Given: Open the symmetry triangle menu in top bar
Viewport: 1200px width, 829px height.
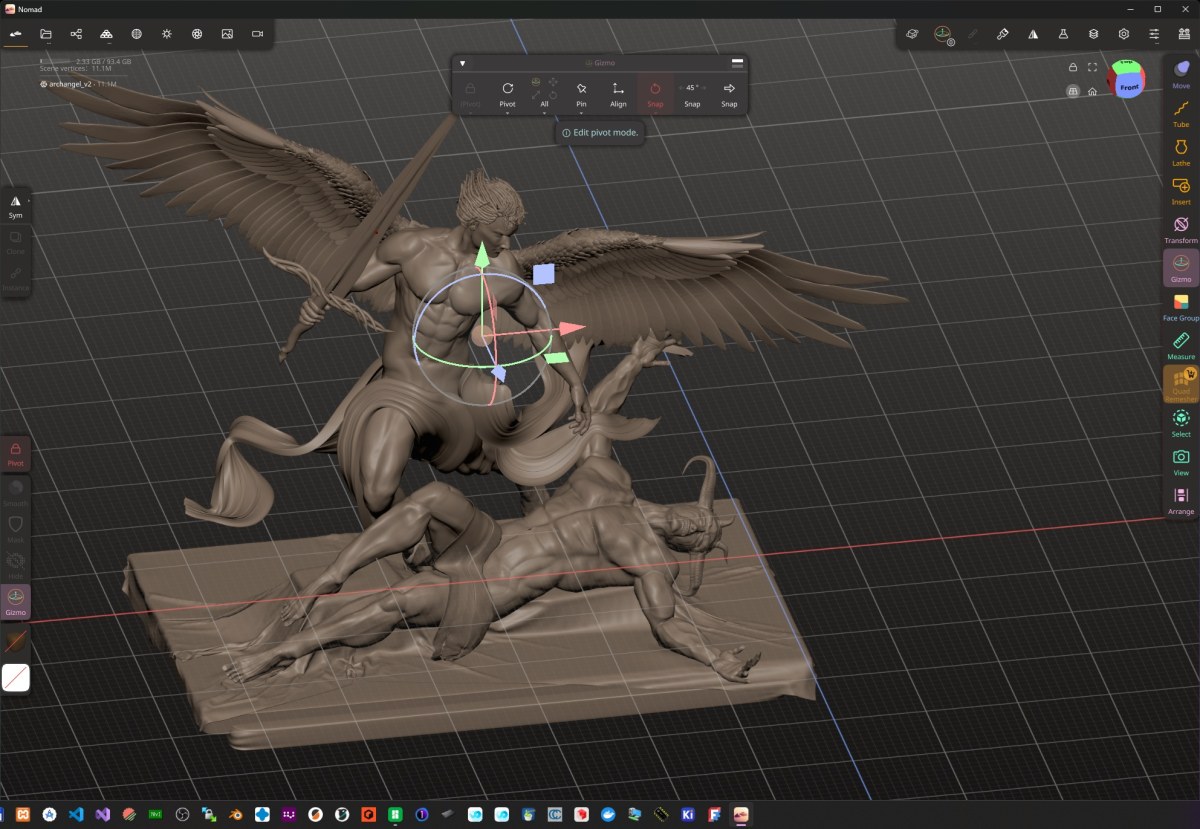Looking at the screenshot, I should tap(1033, 34).
